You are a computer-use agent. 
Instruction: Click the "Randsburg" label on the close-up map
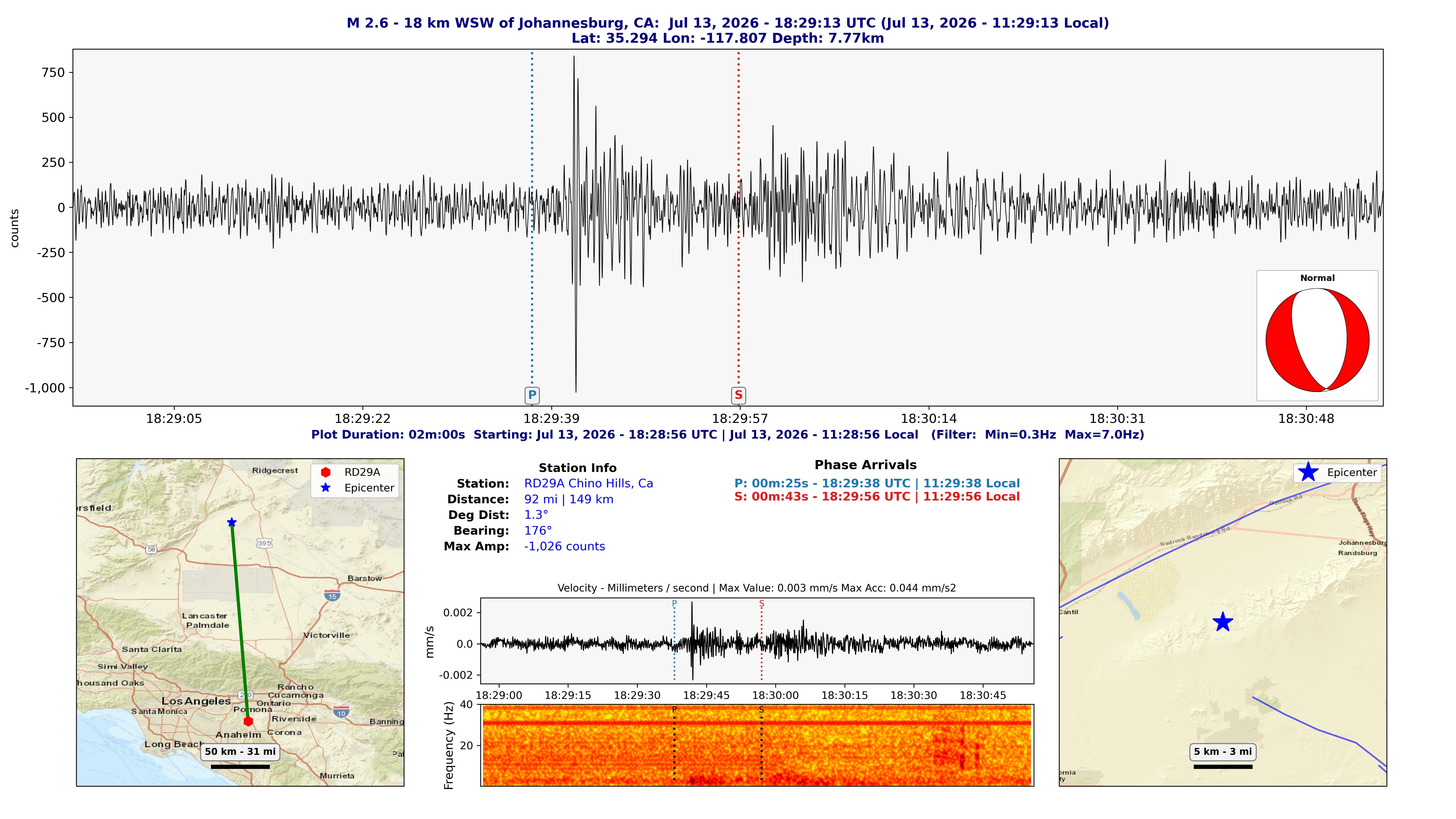point(1357,553)
